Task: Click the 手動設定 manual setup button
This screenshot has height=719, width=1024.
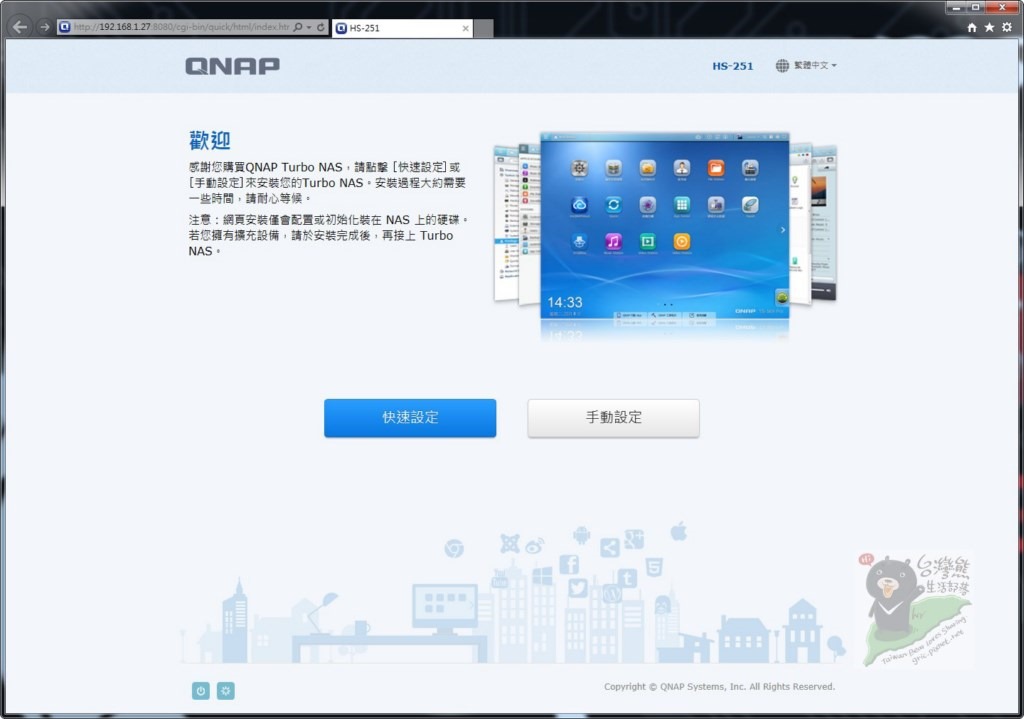Action: click(x=613, y=417)
